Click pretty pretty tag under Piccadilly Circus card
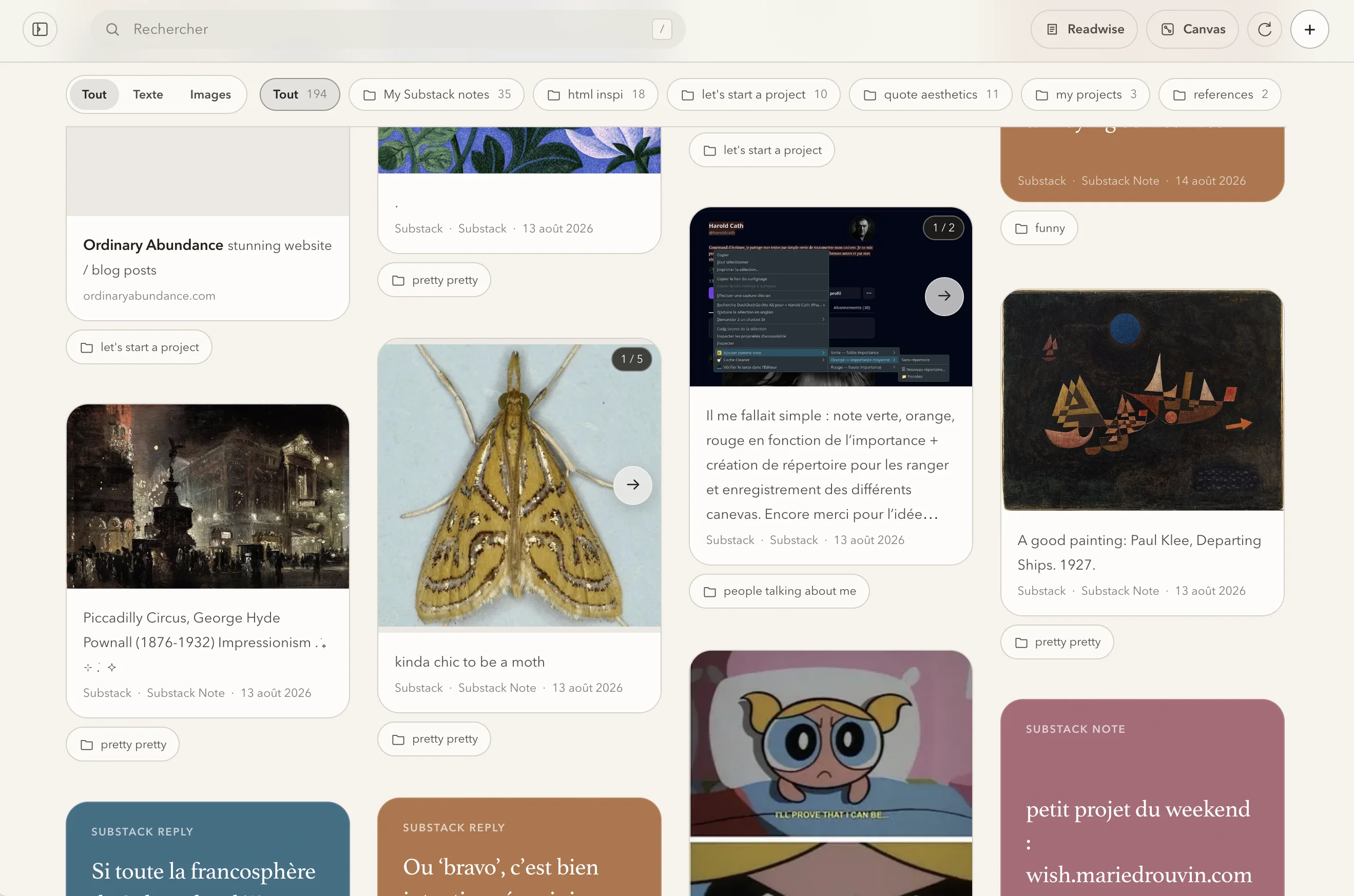The image size is (1354, 896). coord(123,744)
